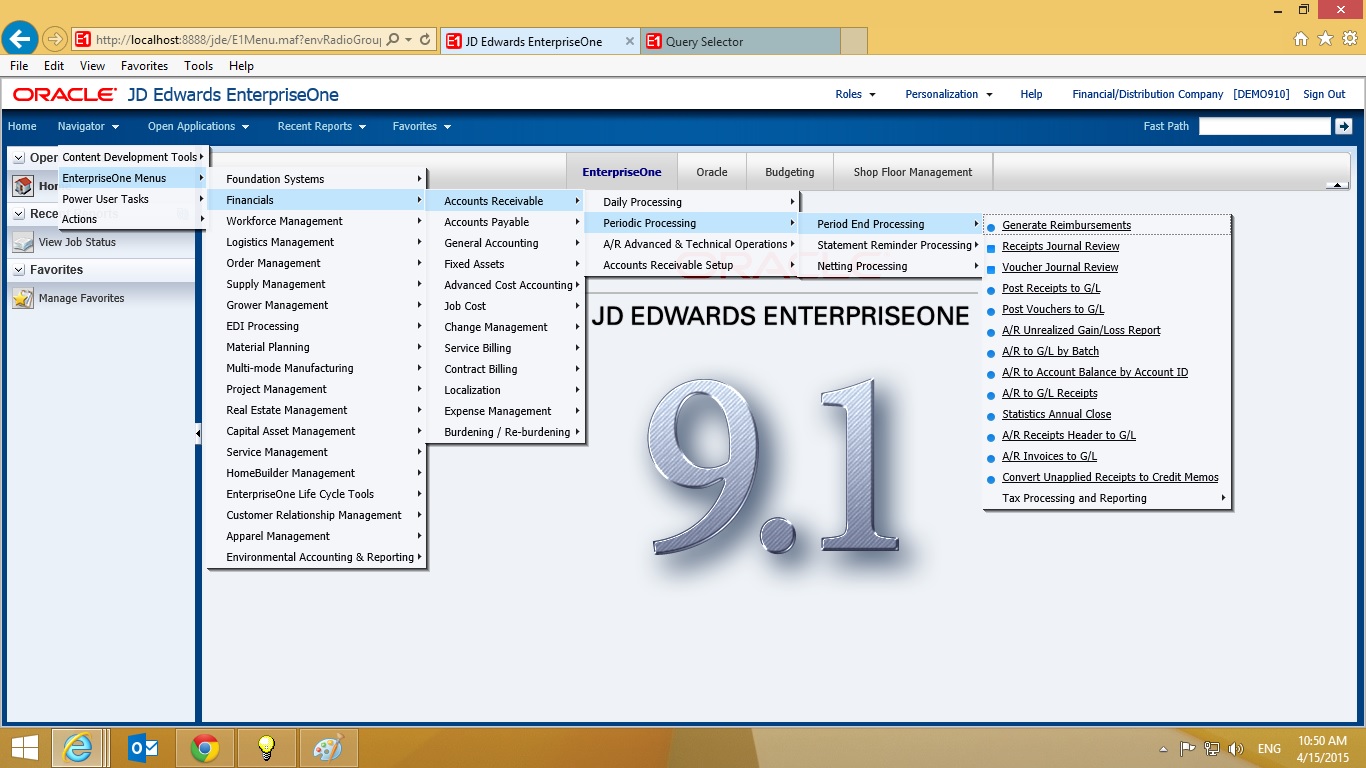Click the browser home icon
The width and height of the screenshot is (1366, 768).
[x=1301, y=39]
